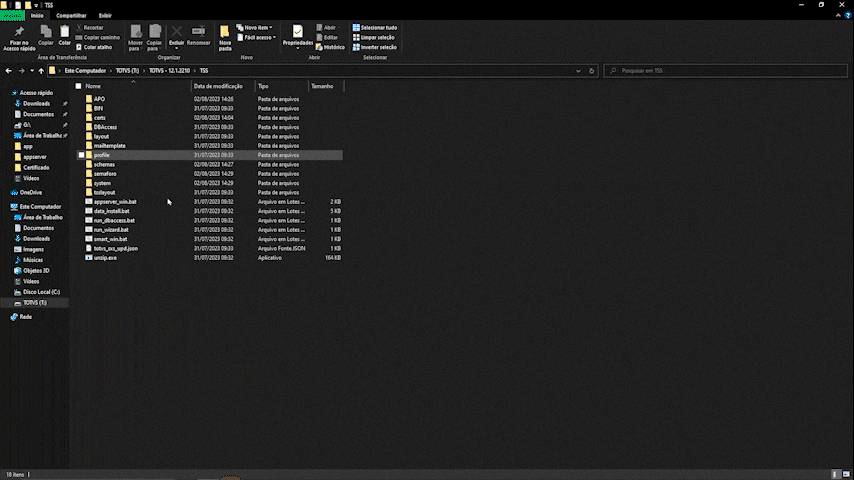This screenshot has width=854, height=480.
Task: Click the Fixar no Acesso rápido pin icon
Action: (x=19, y=32)
